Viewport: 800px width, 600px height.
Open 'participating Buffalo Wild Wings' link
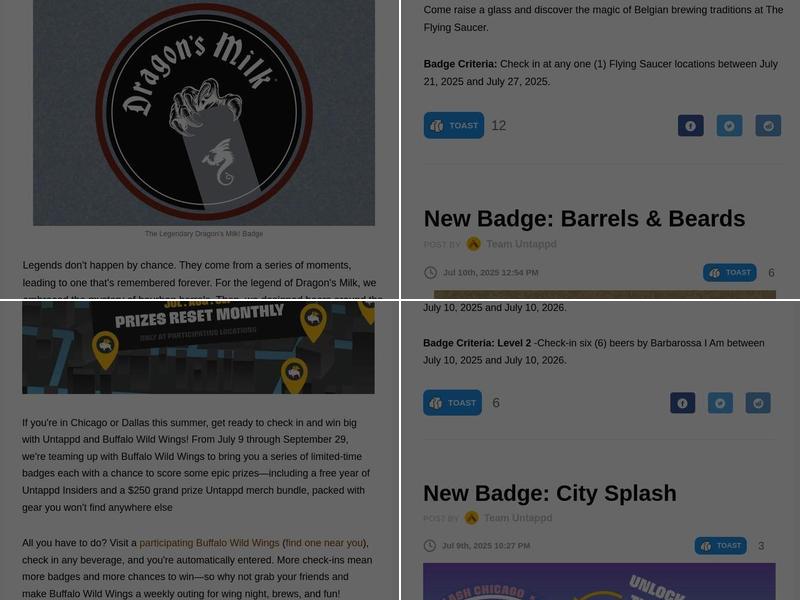209,543
